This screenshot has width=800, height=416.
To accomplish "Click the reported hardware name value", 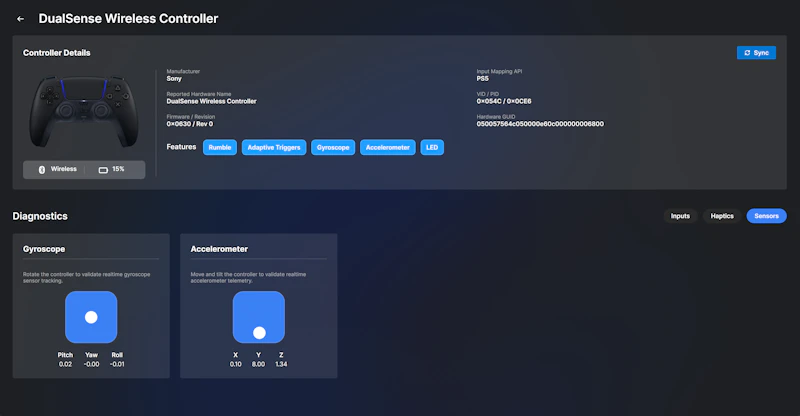I will click(211, 102).
